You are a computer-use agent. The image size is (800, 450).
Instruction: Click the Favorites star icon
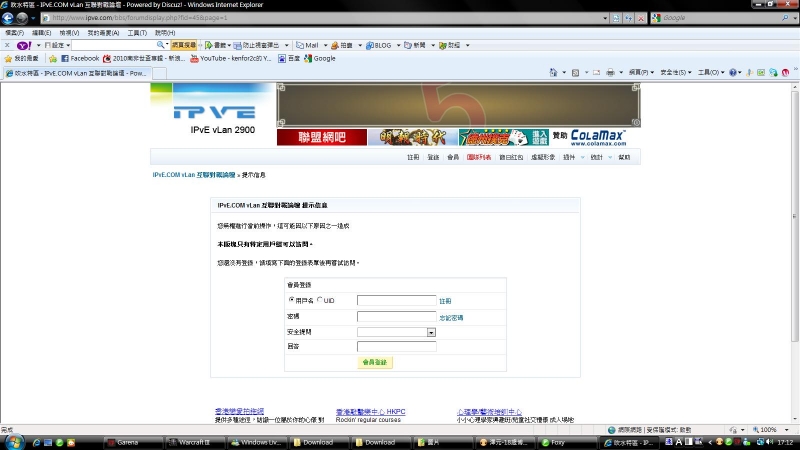point(8,59)
